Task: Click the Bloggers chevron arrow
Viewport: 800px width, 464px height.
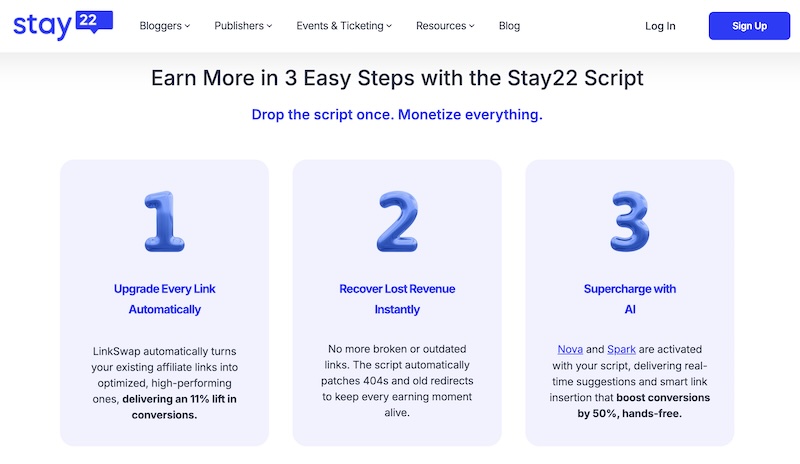Action: coord(187,26)
